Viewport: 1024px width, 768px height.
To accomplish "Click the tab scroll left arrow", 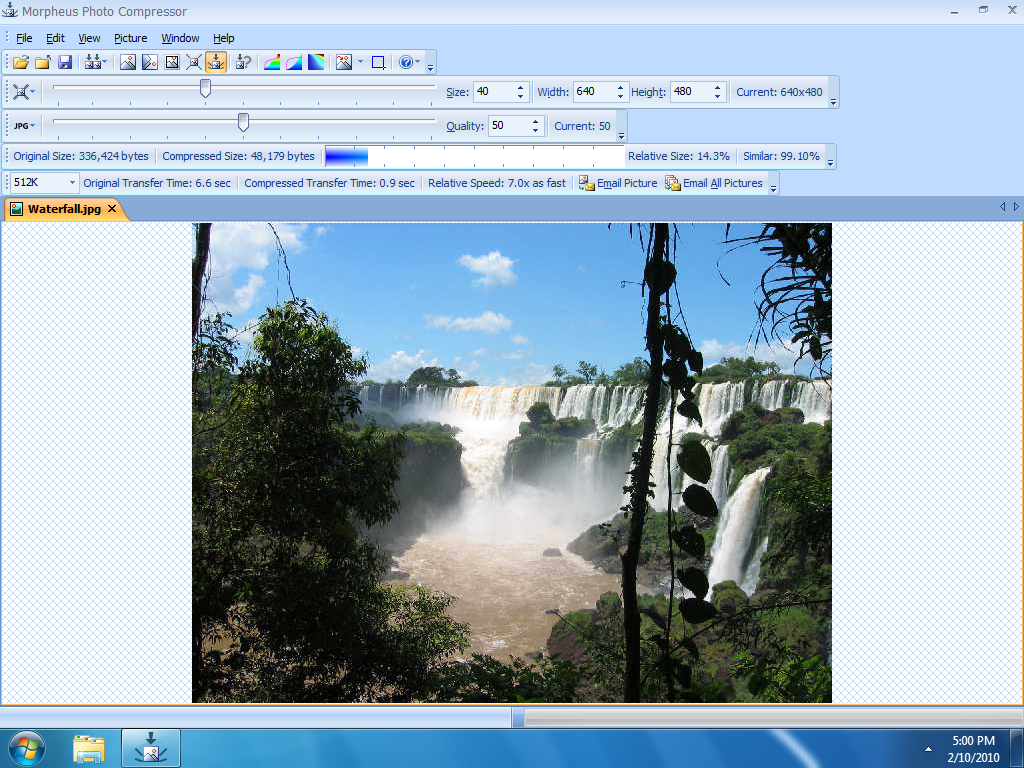I will coord(1002,206).
